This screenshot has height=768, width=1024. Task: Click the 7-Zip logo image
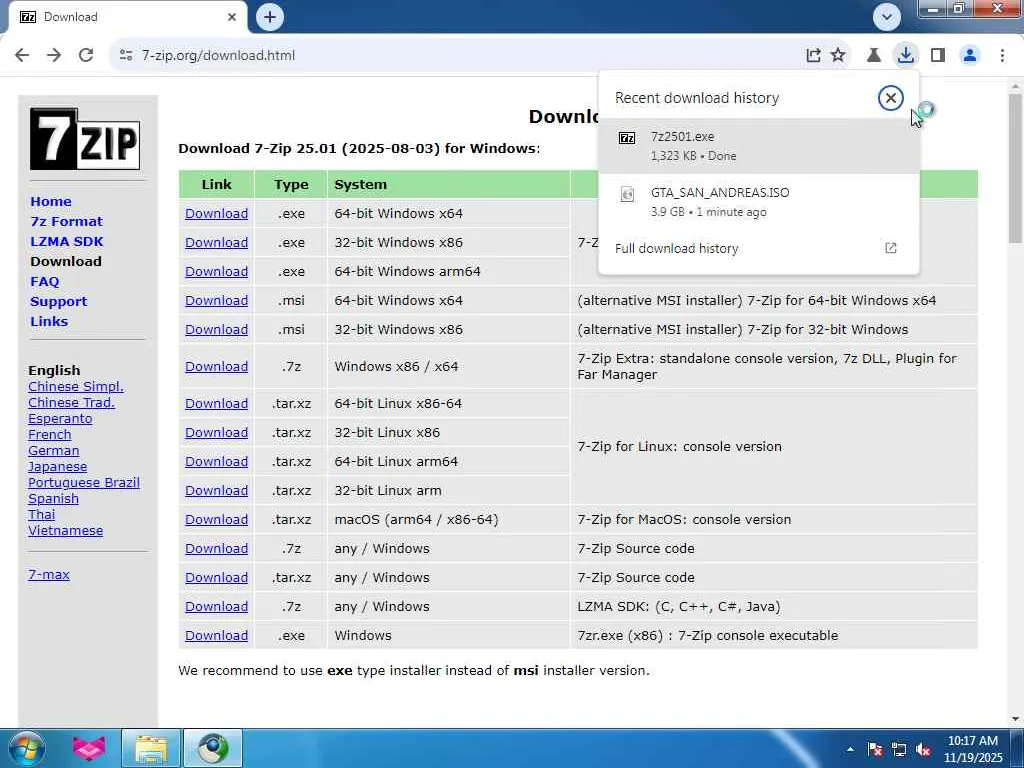click(x=85, y=139)
